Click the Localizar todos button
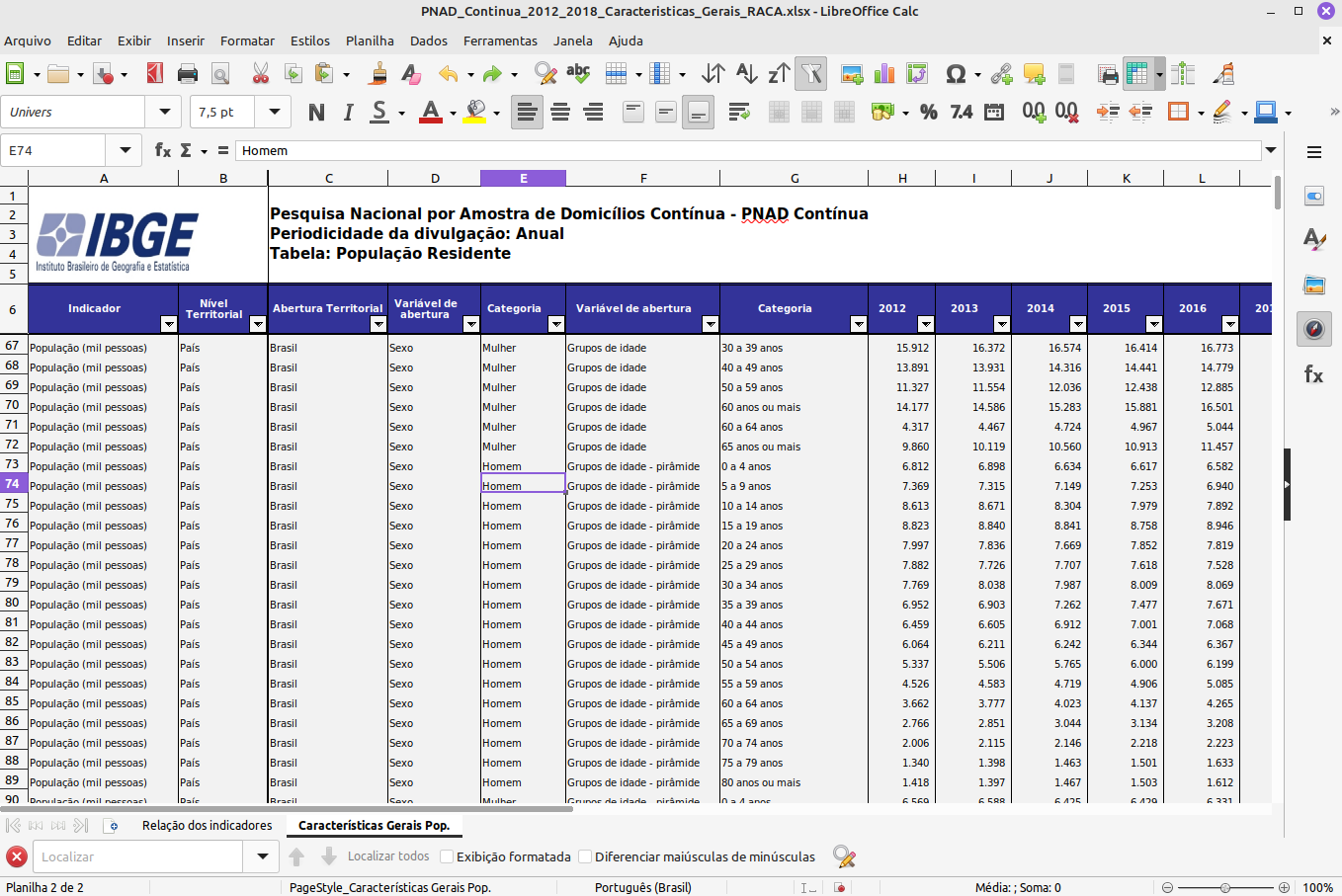1342x896 pixels. (388, 856)
